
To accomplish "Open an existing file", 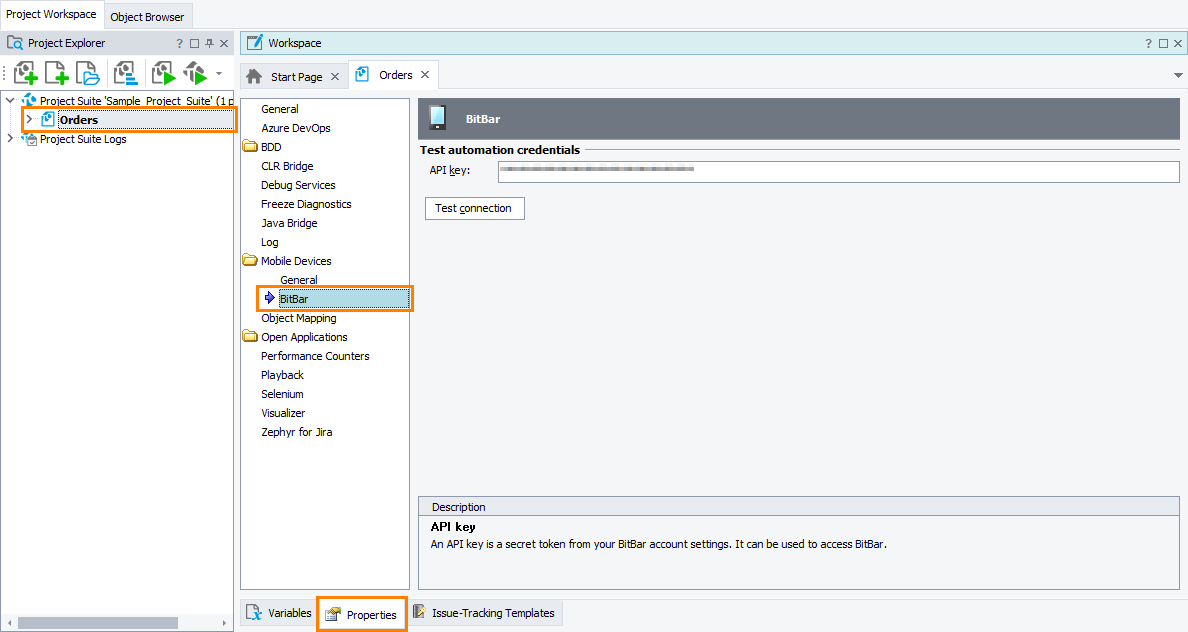I will point(87,72).
